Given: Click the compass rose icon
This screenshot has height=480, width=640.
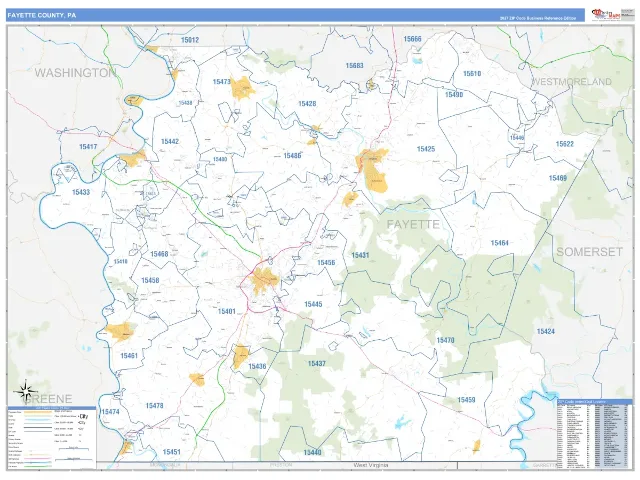Looking at the screenshot, I should pos(25,392).
